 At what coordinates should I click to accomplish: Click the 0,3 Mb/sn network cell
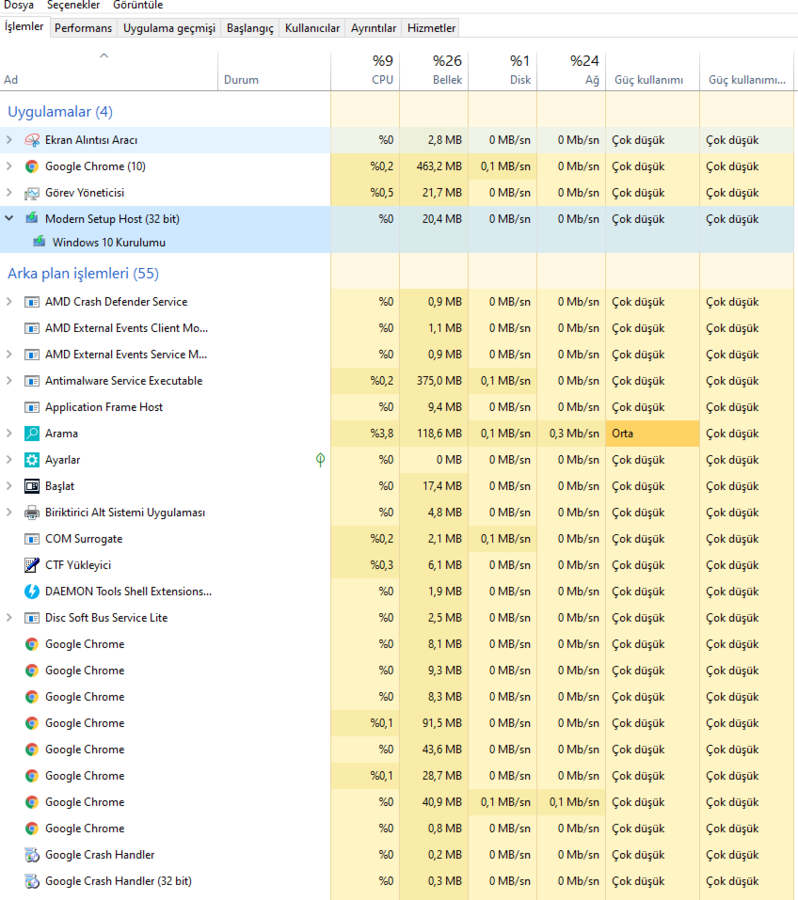pyautogui.click(x=571, y=433)
